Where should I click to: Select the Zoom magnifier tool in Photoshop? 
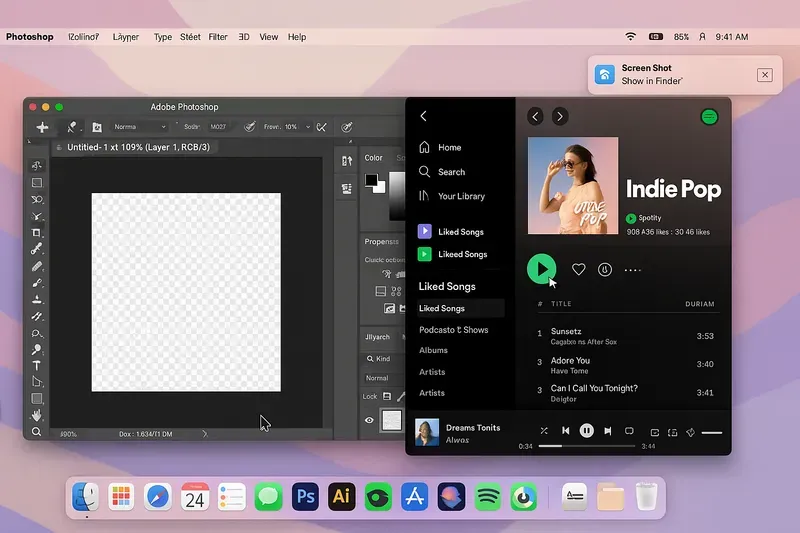[x=37, y=432]
